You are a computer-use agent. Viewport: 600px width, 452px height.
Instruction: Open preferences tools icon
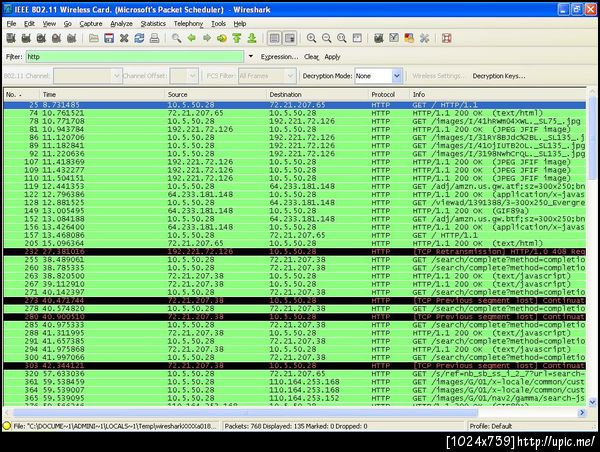(x=424, y=38)
